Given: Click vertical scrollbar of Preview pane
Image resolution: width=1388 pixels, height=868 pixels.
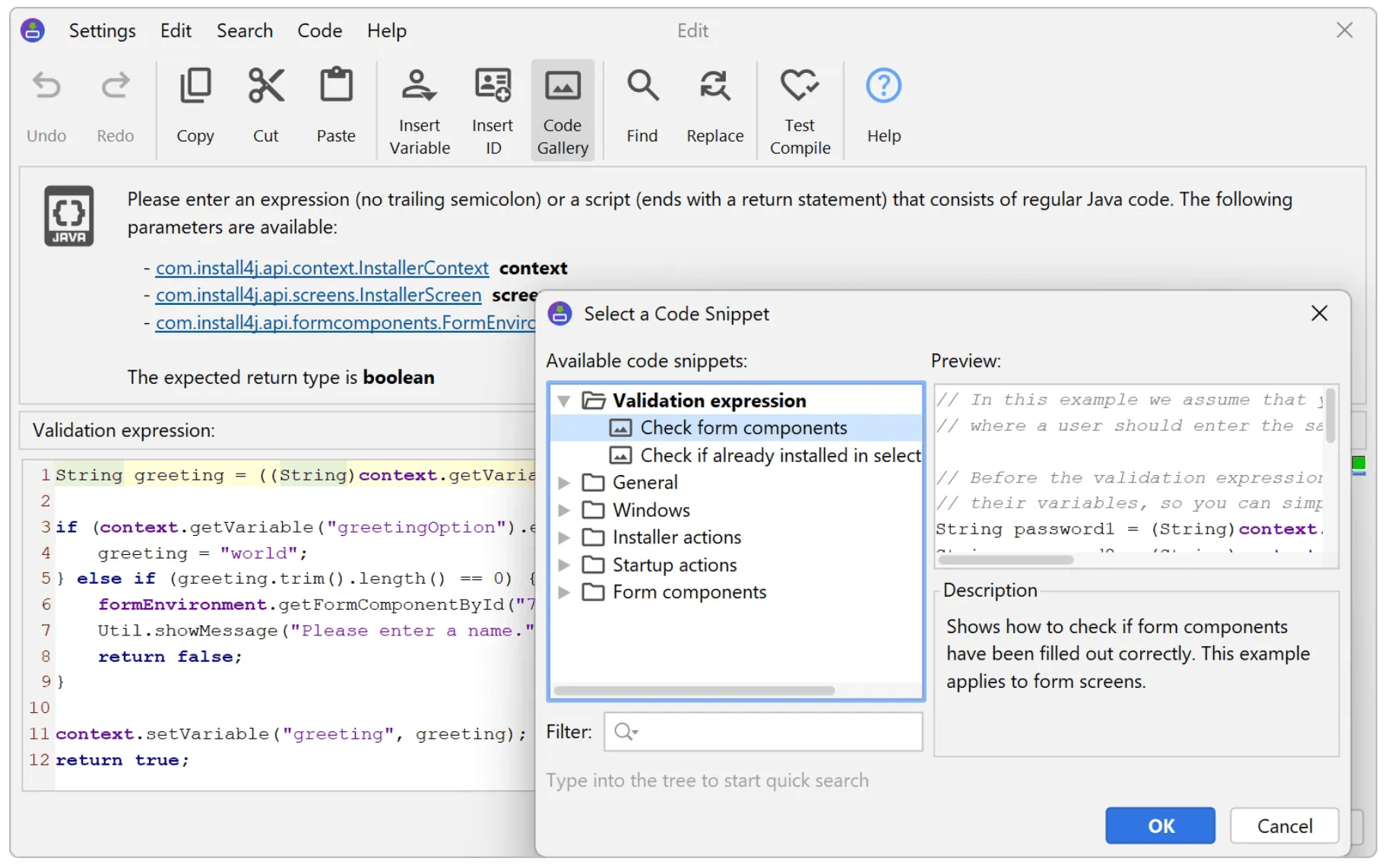Looking at the screenshot, I should [x=1330, y=416].
